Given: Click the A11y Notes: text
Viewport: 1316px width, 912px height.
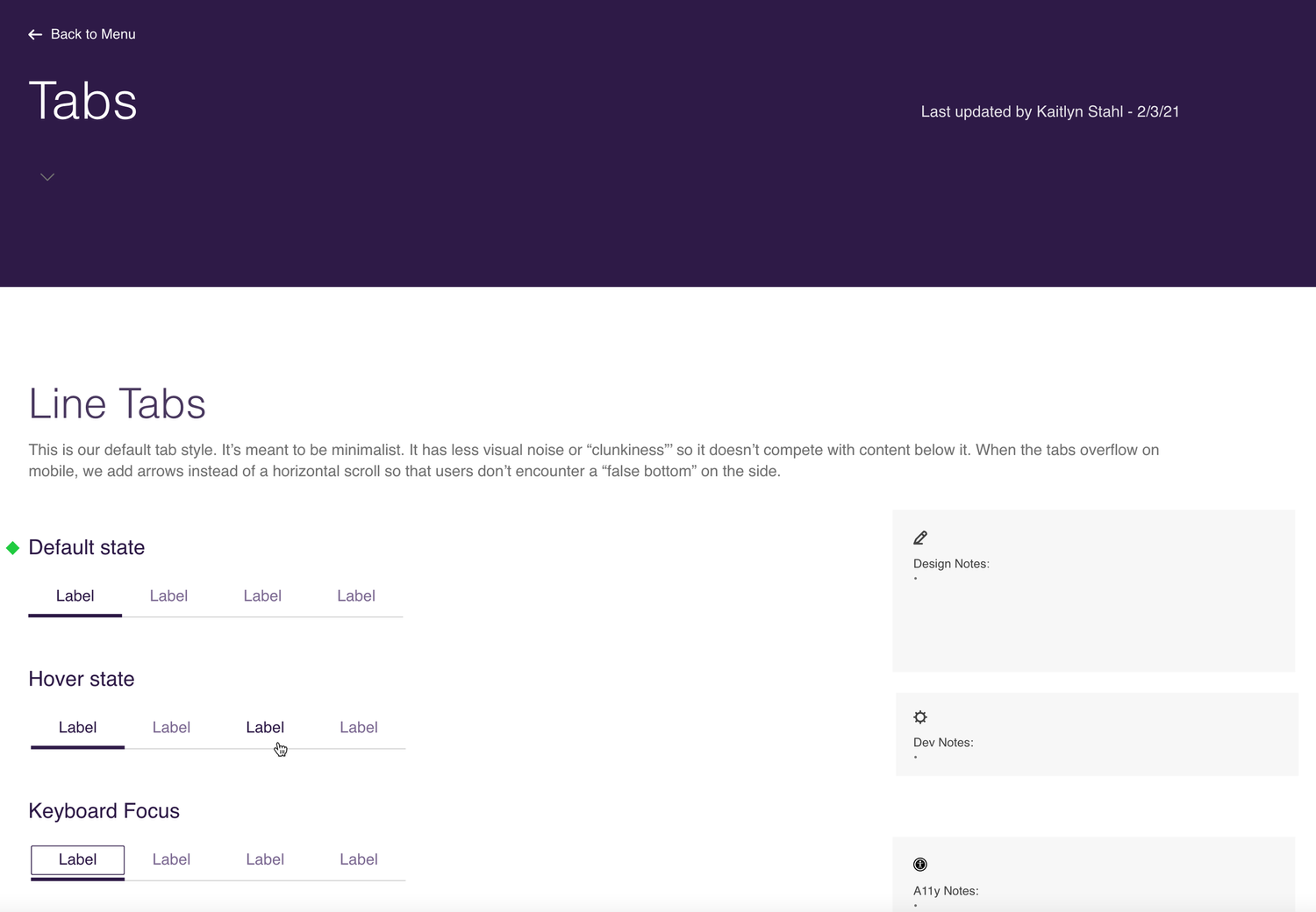Looking at the screenshot, I should point(946,891).
